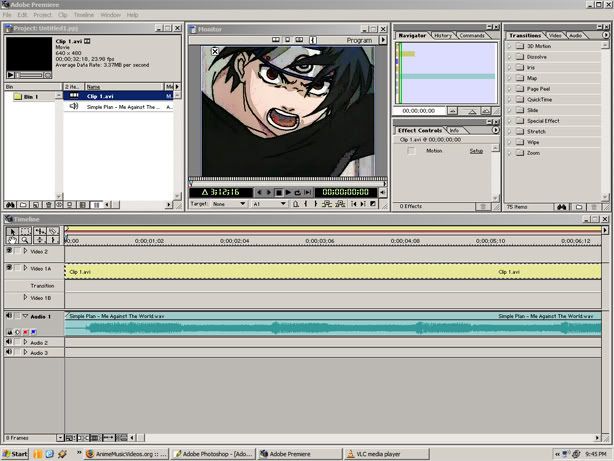Select the Range Select marquee tool
Image resolution: width=614 pixels, height=461 pixels.
coord(25,231)
